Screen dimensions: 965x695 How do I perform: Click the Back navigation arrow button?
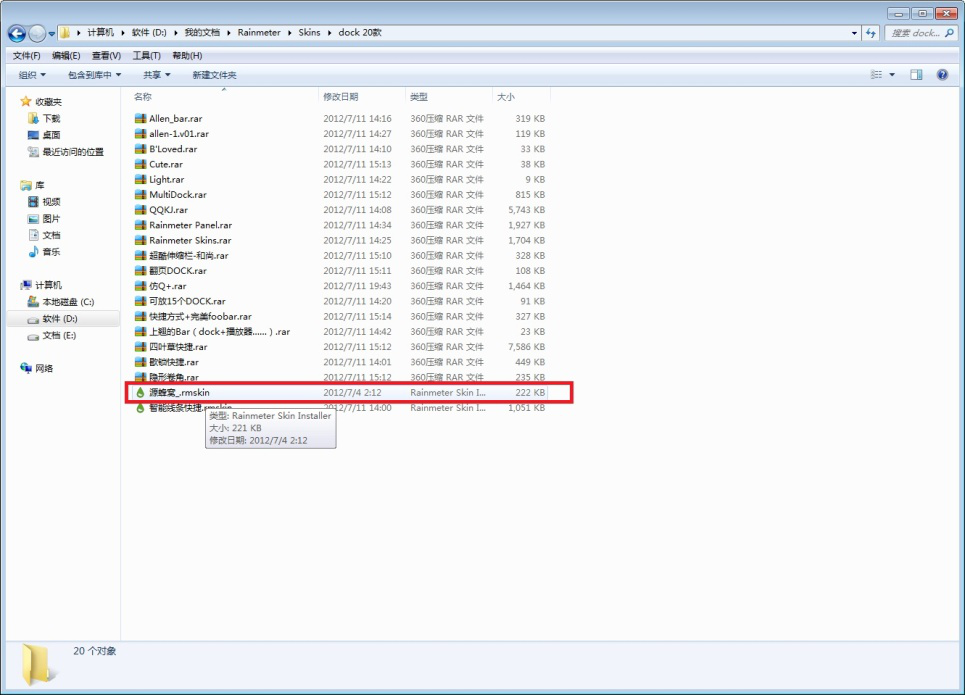tap(17, 33)
